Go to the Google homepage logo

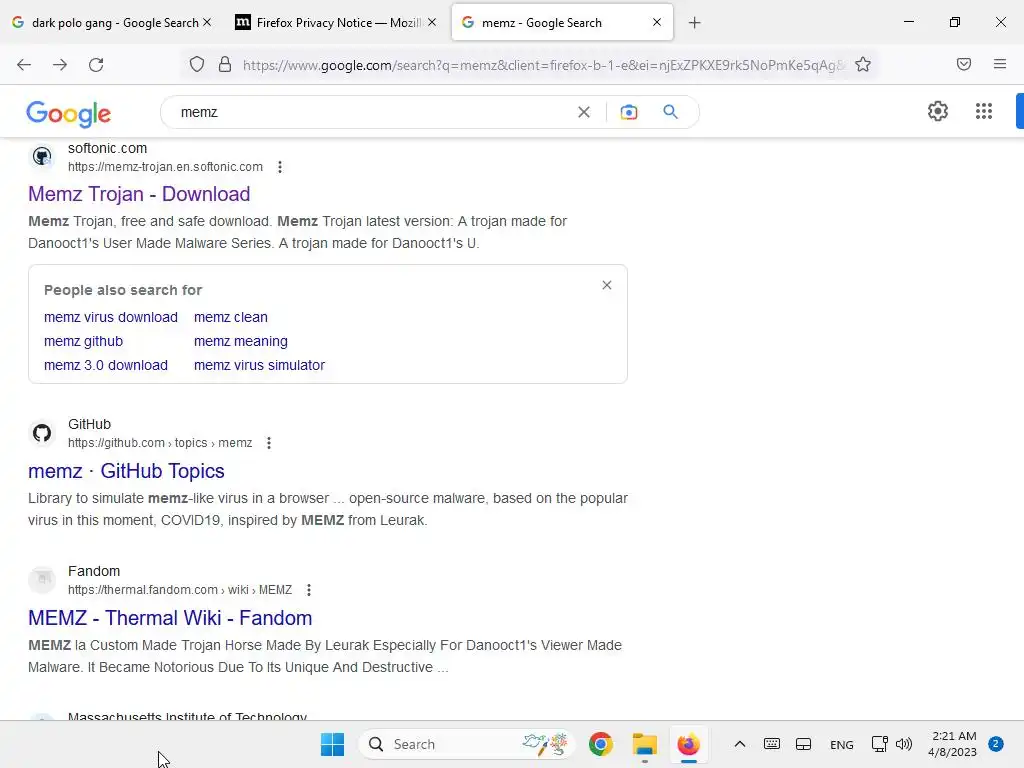[x=69, y=114]
